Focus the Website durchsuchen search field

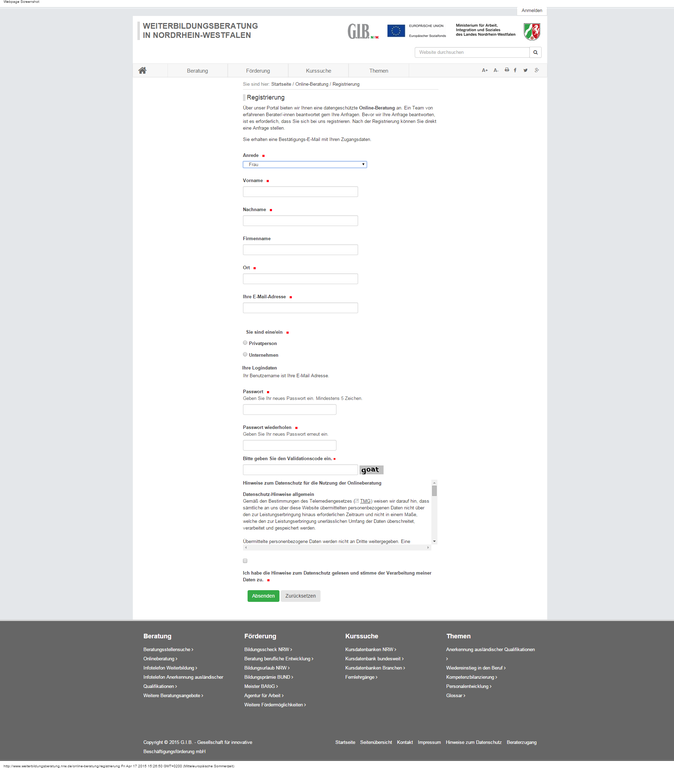472,52
